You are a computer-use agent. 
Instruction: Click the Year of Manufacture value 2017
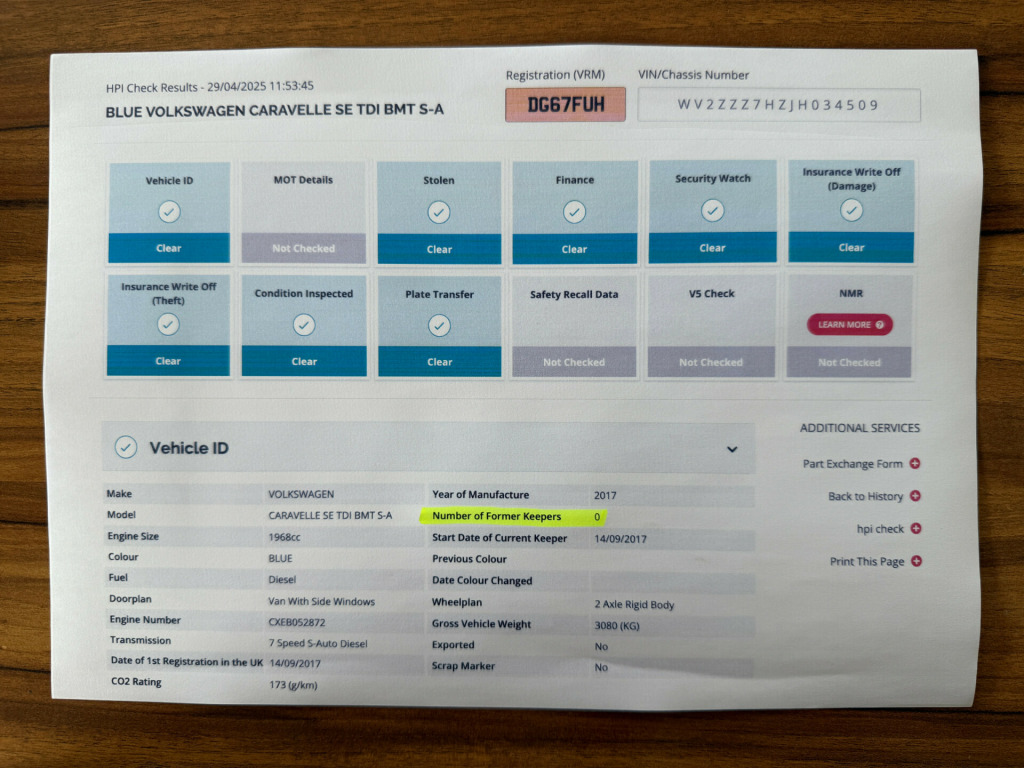point(605,496)
